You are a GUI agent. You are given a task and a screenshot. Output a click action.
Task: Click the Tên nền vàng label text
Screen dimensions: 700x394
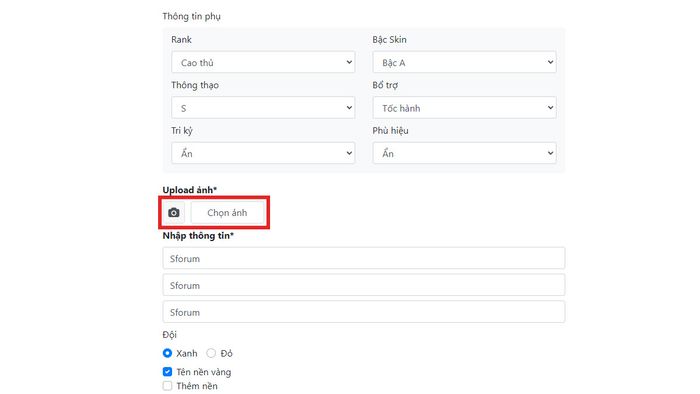tap(204, 372)
